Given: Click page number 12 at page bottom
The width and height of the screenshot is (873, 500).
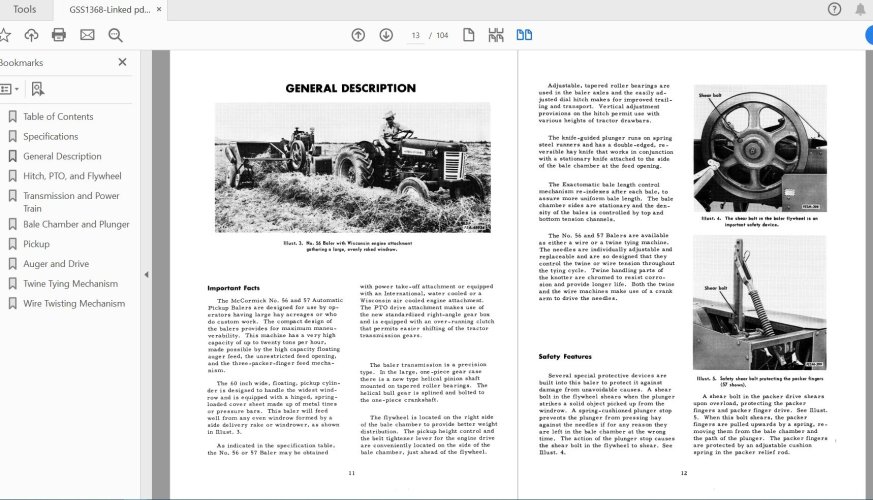Looking at the screenshot, I should (x=684, y=473).
